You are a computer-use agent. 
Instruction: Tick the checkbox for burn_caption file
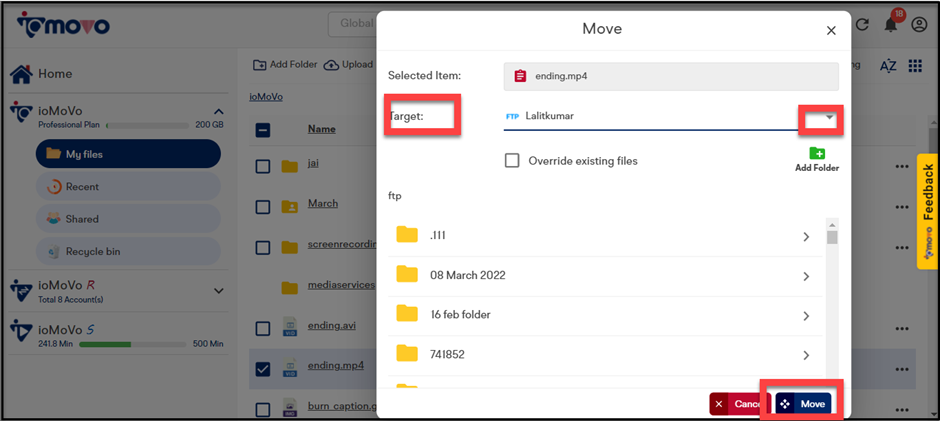(x=263, y=410)
